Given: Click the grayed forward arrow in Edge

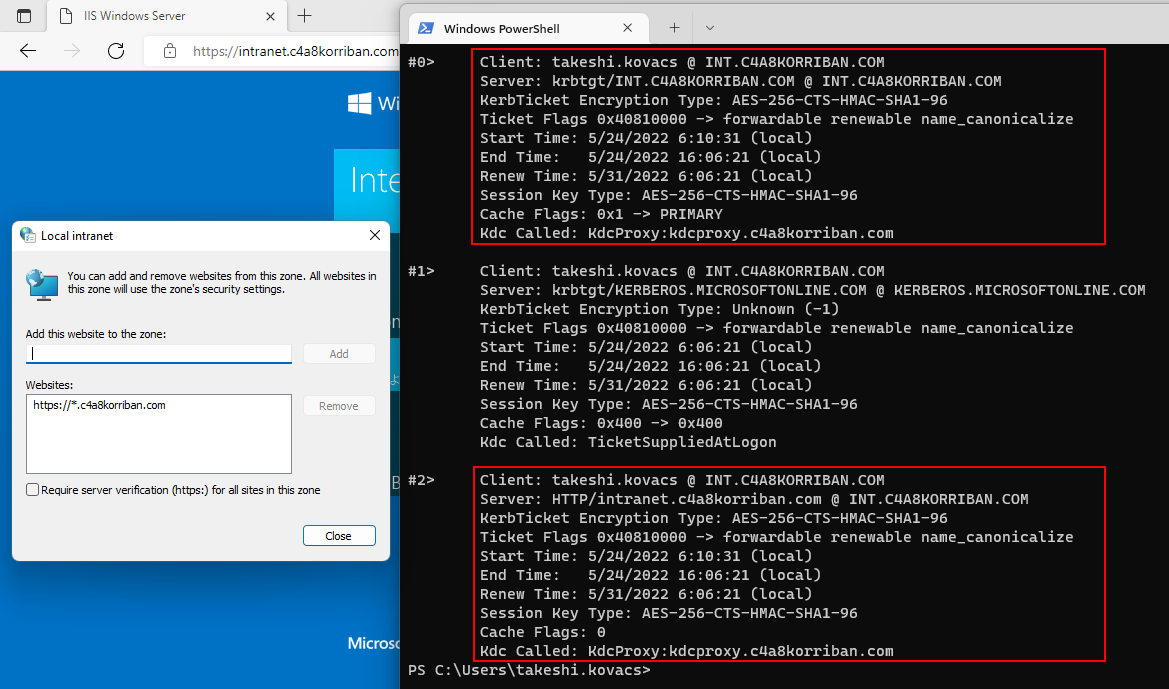Looking at the screenshot, I should pos(72,51).
